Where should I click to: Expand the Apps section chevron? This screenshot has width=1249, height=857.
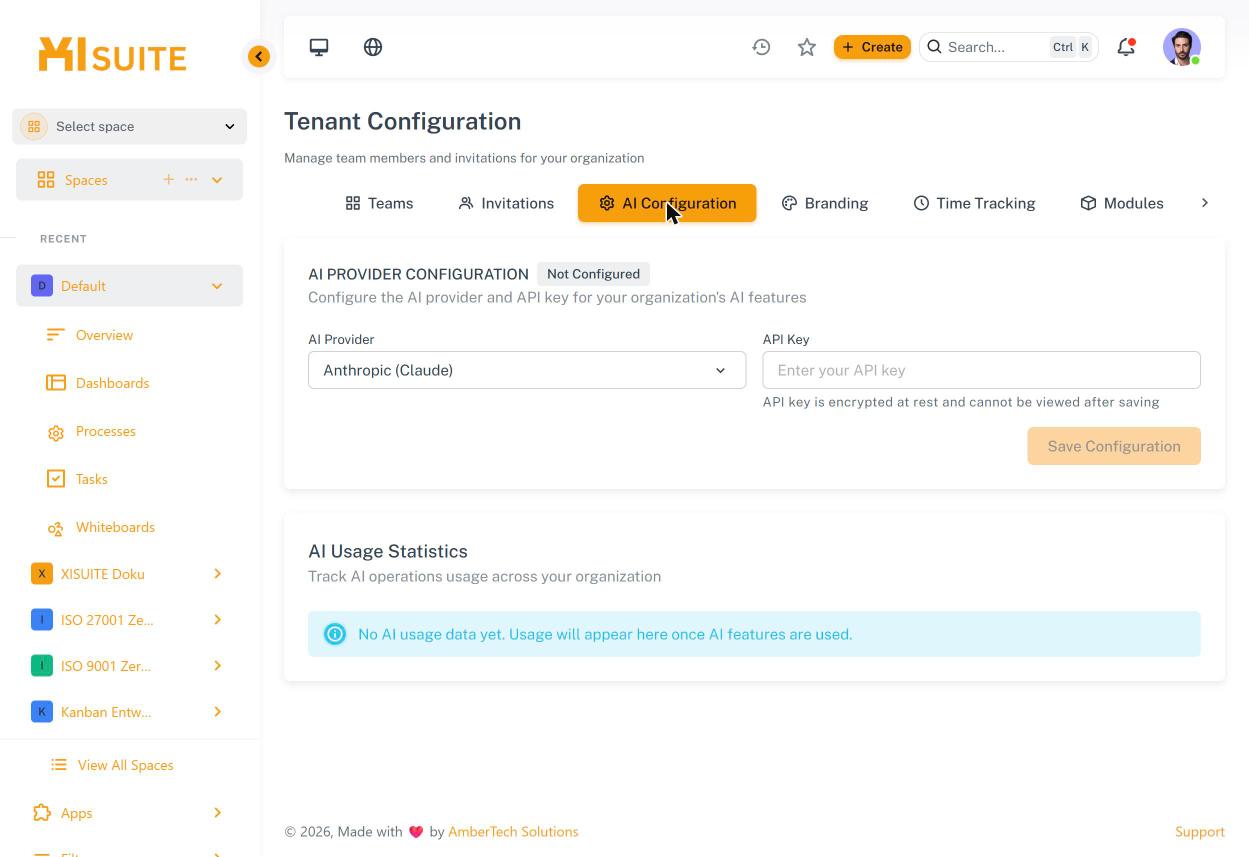click(217, 813)
